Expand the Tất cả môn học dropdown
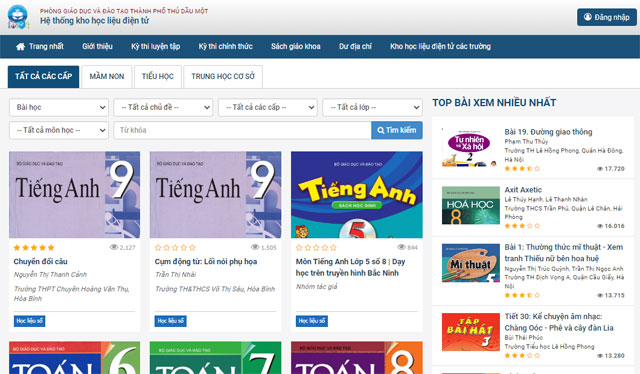This screenshot has width=640, height=374. click(59, 130)
